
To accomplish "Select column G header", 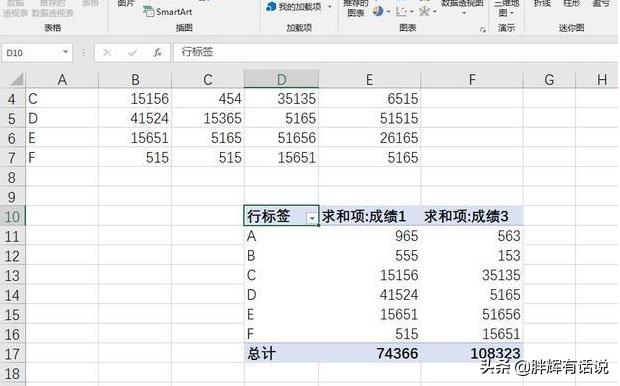I will coord(549,79).
